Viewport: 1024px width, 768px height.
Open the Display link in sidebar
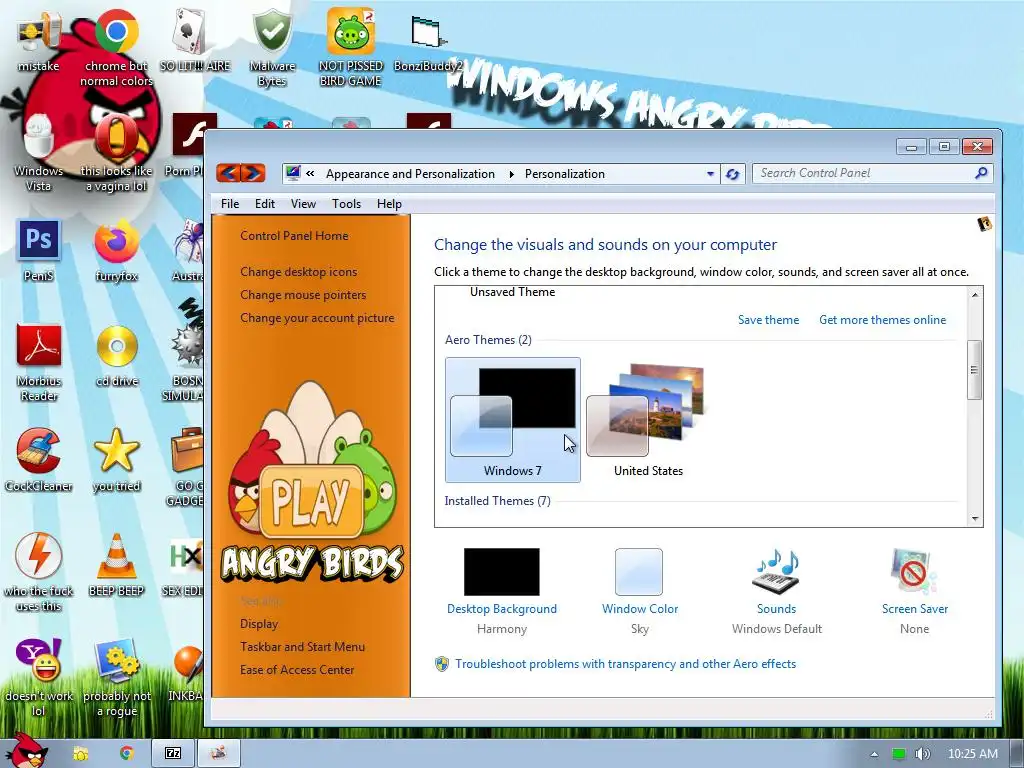(259, 624)
